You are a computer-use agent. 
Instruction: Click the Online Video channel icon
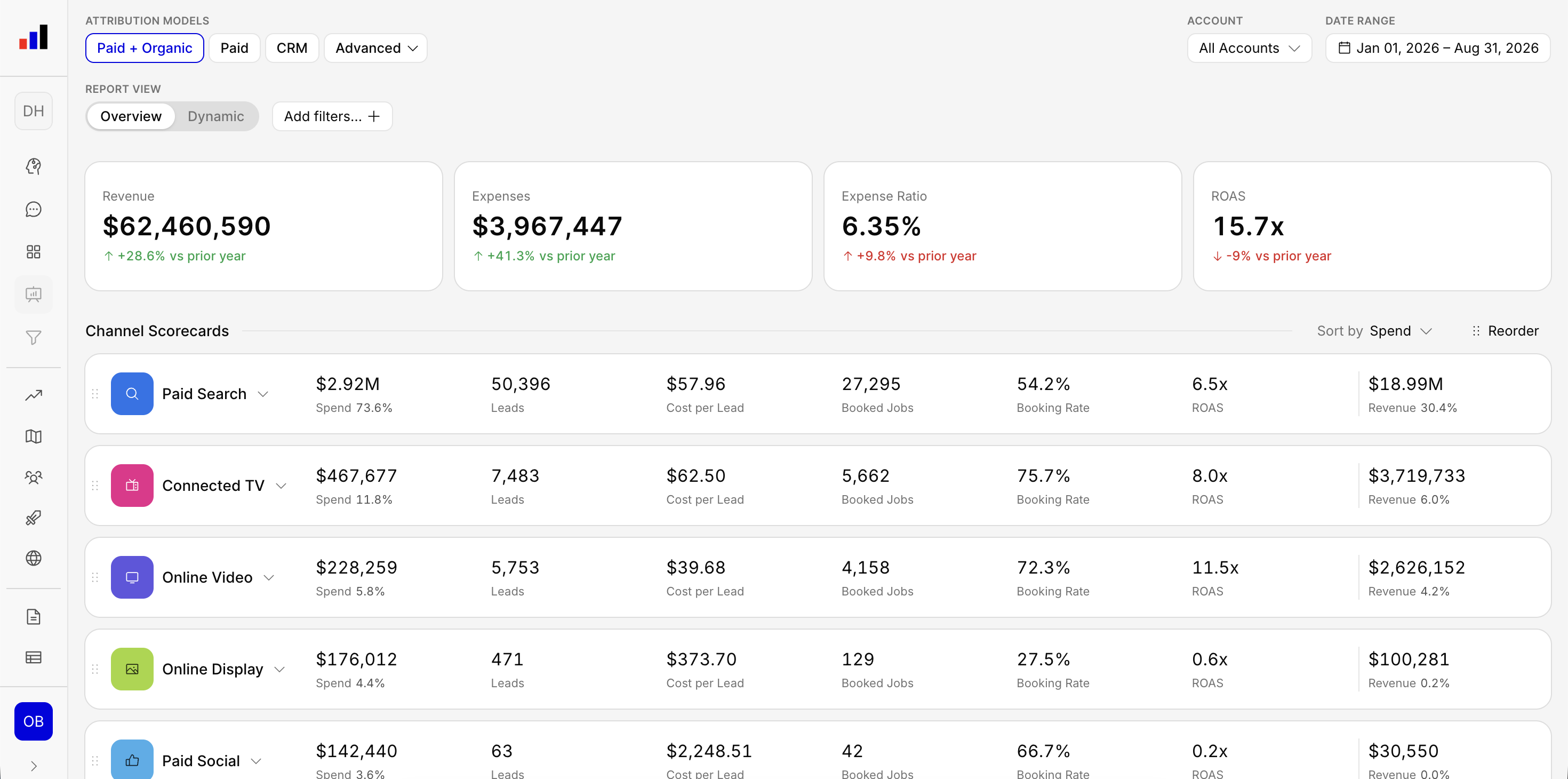[132, 577]
